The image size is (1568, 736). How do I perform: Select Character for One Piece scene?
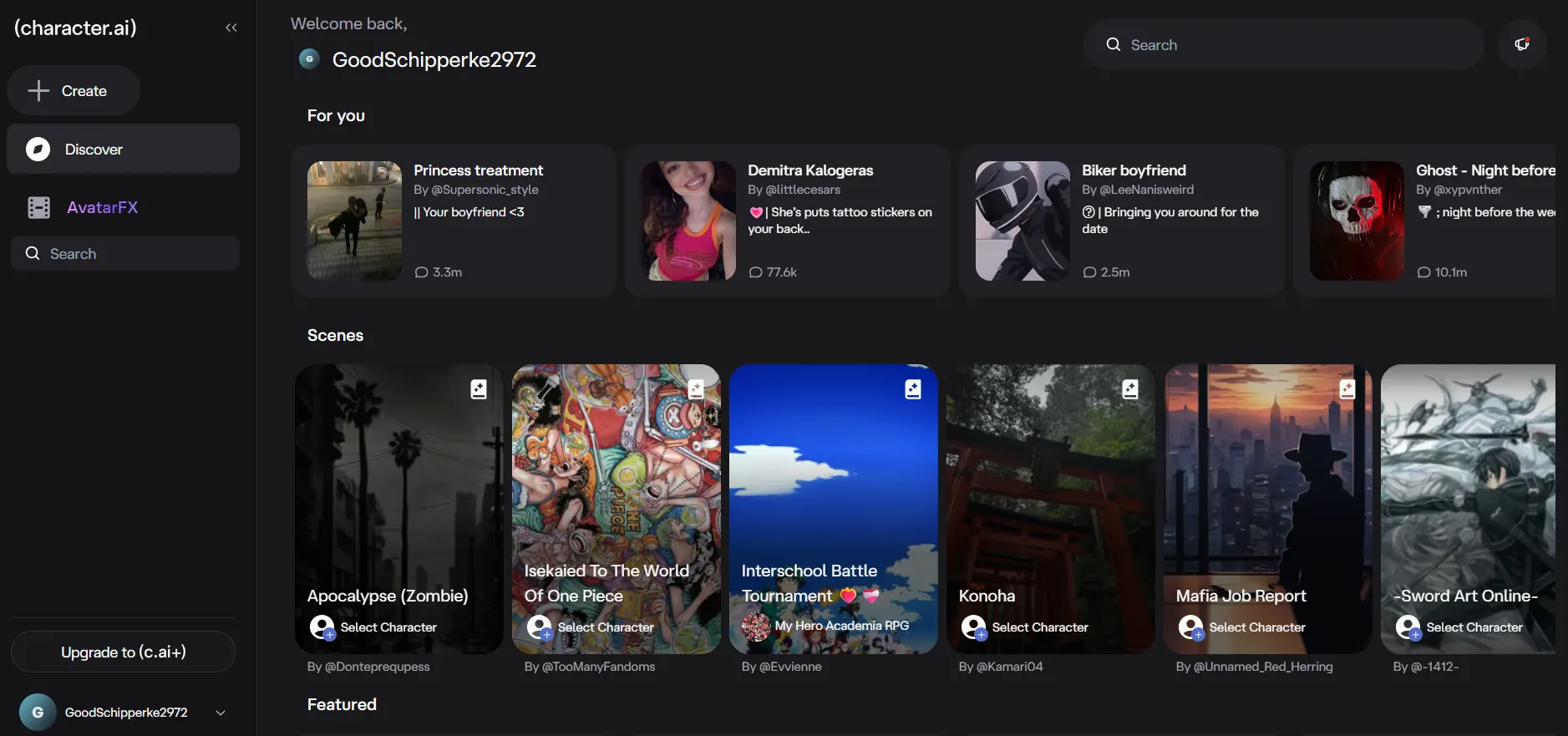tap(591, 627)
